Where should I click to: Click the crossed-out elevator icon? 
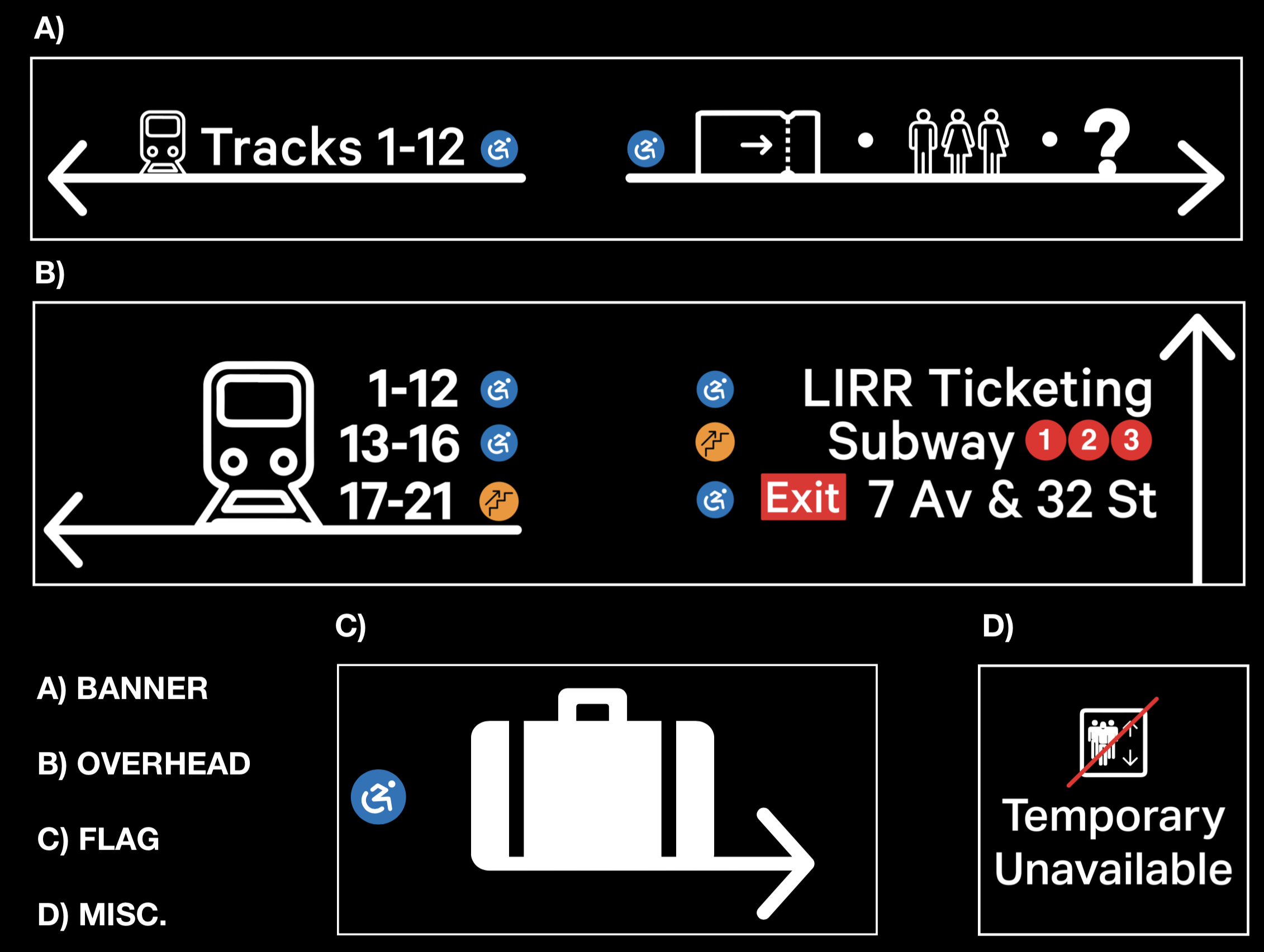click(1113, 742)
